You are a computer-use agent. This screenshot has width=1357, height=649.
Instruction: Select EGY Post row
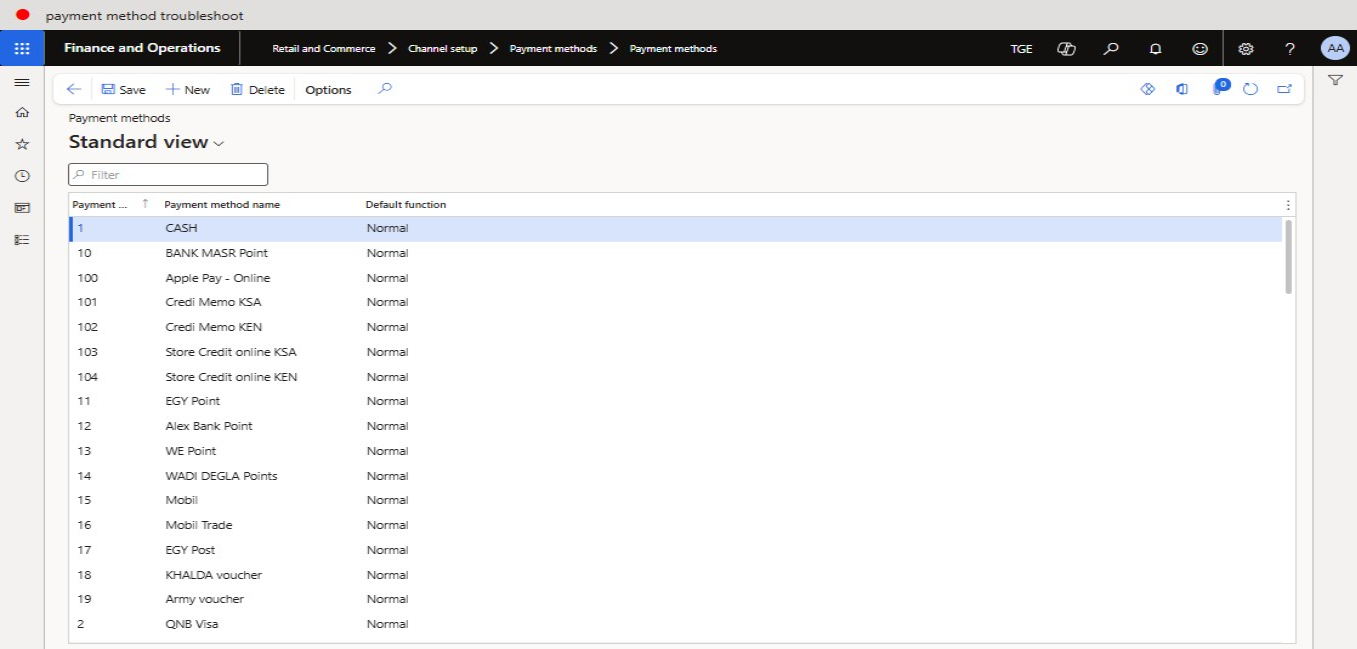[675, 550]
